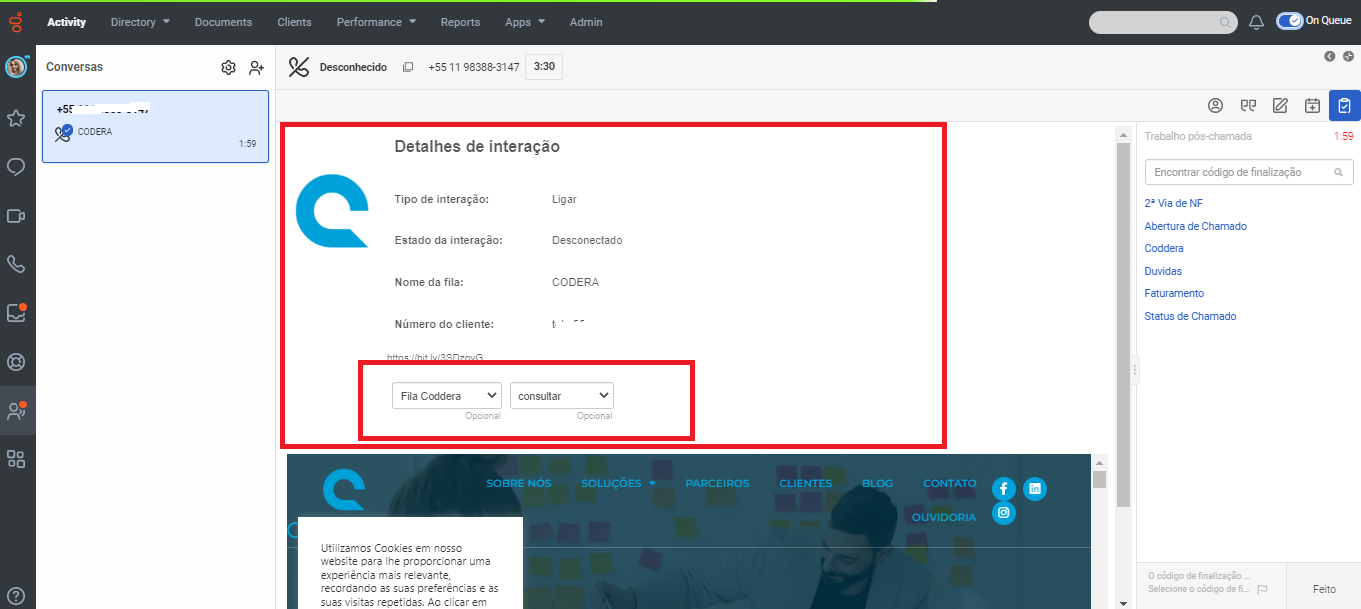Select wrap-up code Abertura de Chamado
1361x609 pixels.
[x=1195, y=226]
